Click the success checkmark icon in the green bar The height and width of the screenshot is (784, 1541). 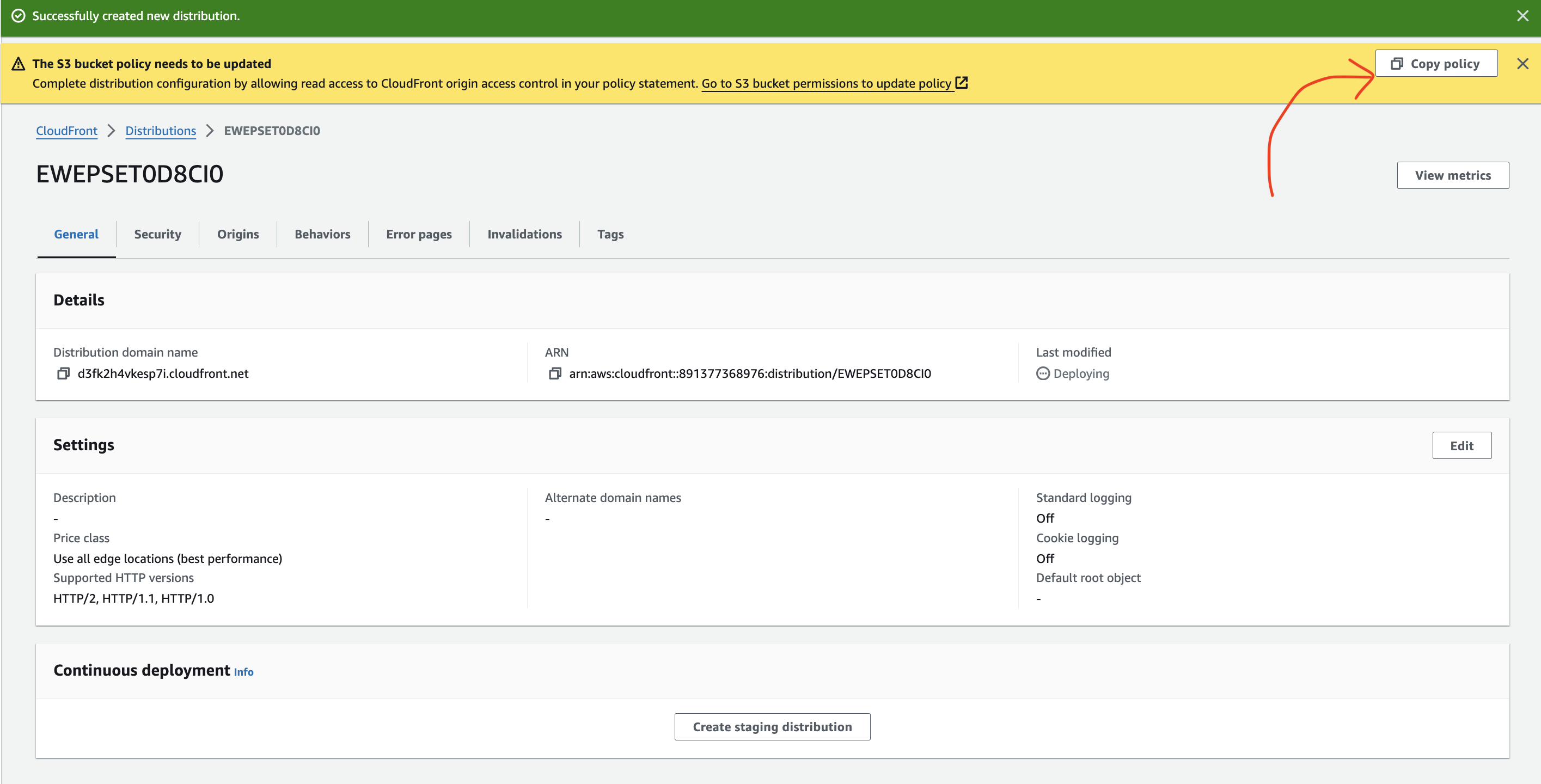[x=19, y=16]
